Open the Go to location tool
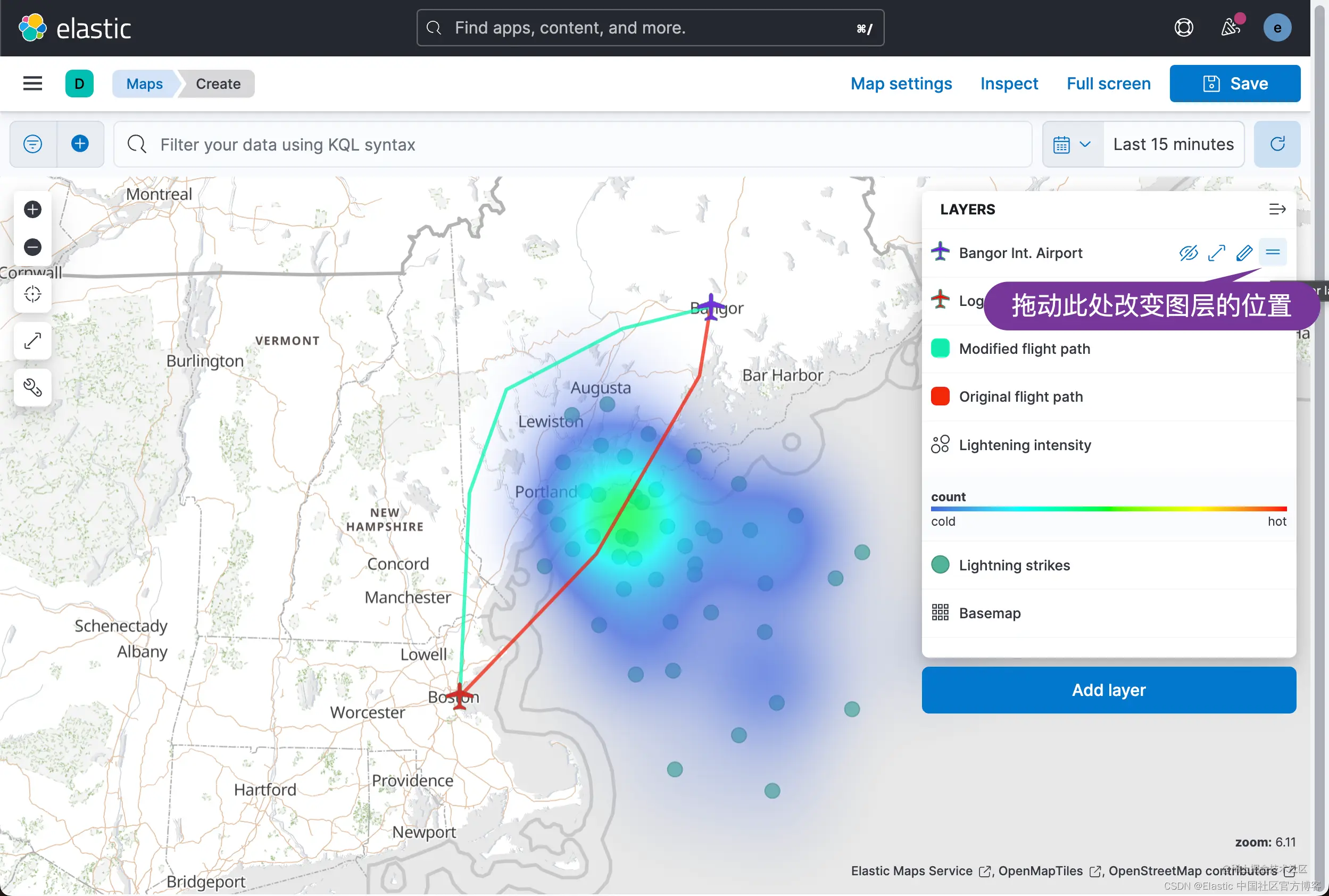 tap(32, 294)
